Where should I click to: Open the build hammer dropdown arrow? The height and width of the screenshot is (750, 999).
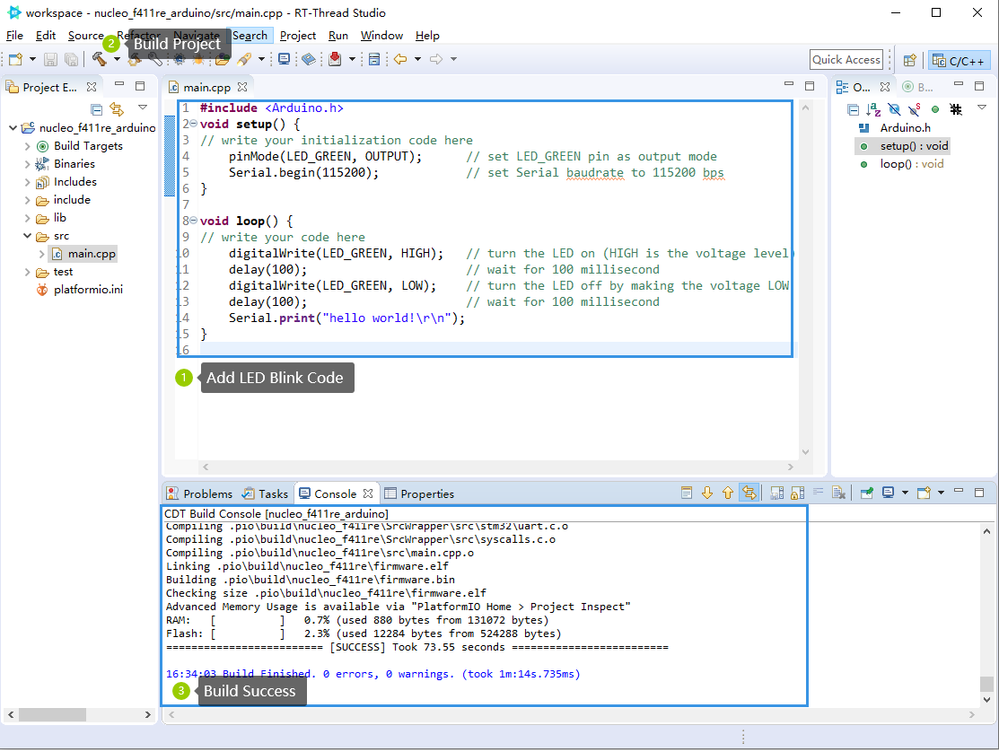[x=117, y=59]
